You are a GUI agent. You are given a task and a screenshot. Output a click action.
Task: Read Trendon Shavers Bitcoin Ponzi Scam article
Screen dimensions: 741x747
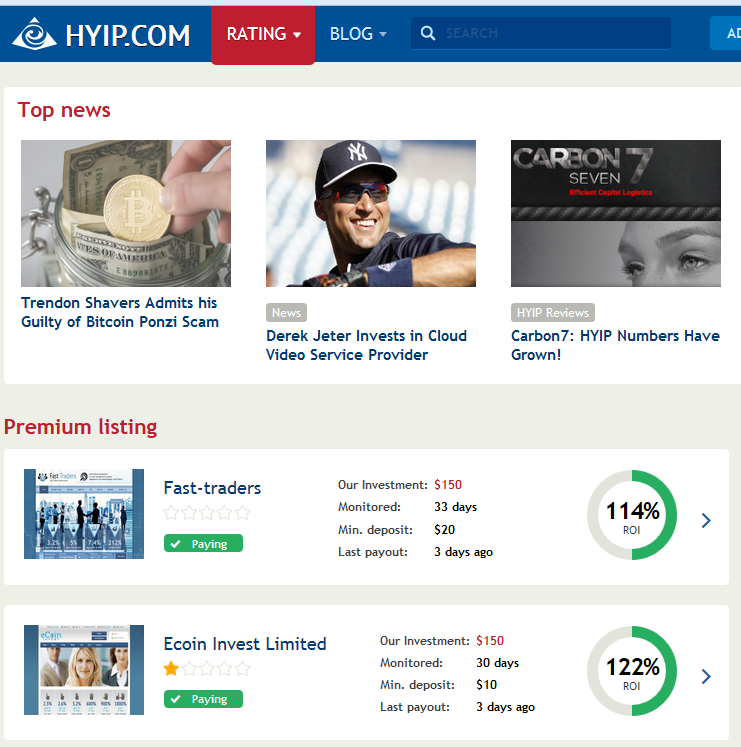(120, 313)
